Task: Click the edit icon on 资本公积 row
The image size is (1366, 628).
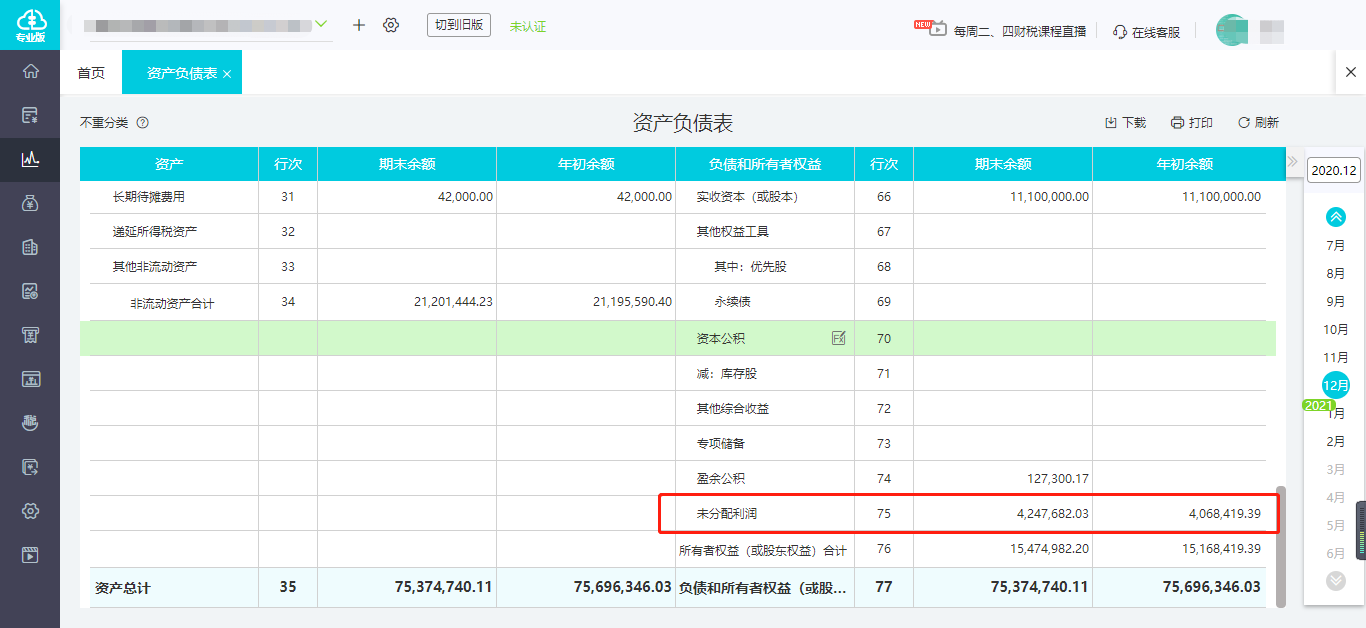Action: pyautogui.click(x=839, y=338)
